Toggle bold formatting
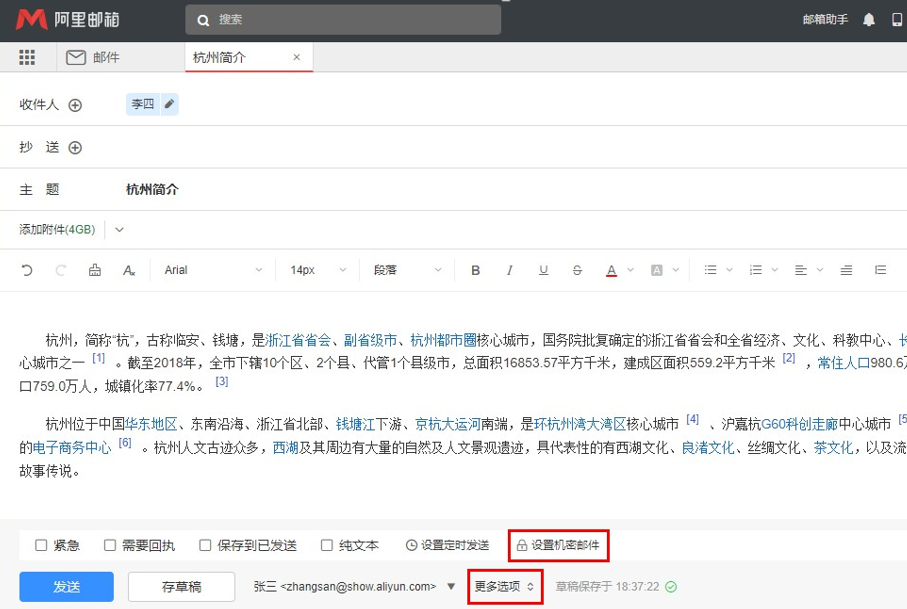The width and height of the screenshot is (907, 609). (476, 270)
